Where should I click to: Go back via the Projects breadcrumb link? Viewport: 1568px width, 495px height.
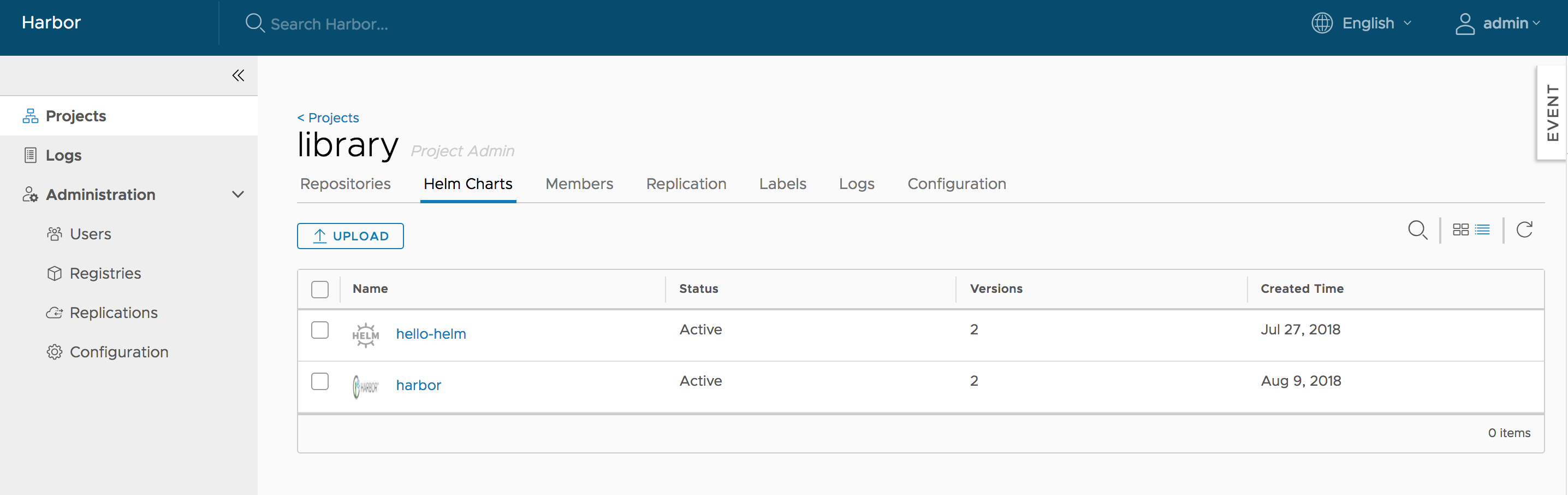[x=328, y=117]
